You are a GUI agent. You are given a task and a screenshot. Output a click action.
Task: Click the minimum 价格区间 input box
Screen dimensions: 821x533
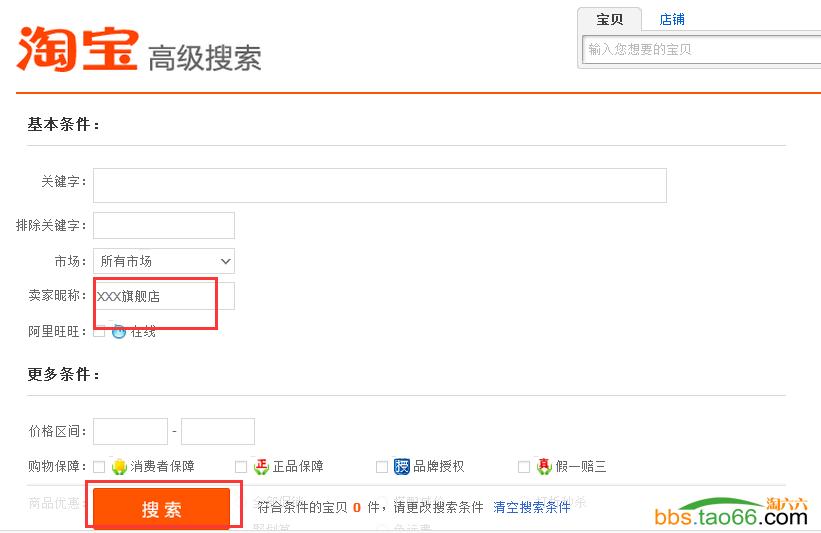point(130,431)
